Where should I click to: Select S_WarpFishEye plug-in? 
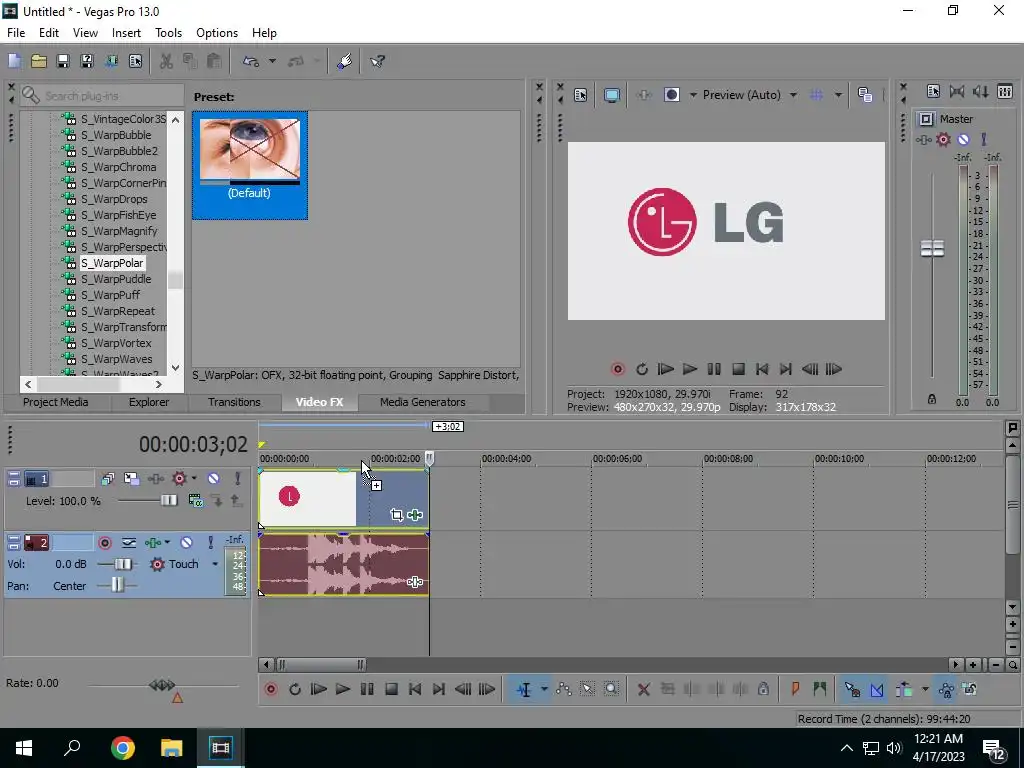pyautogui.click(x=118, y=215)
